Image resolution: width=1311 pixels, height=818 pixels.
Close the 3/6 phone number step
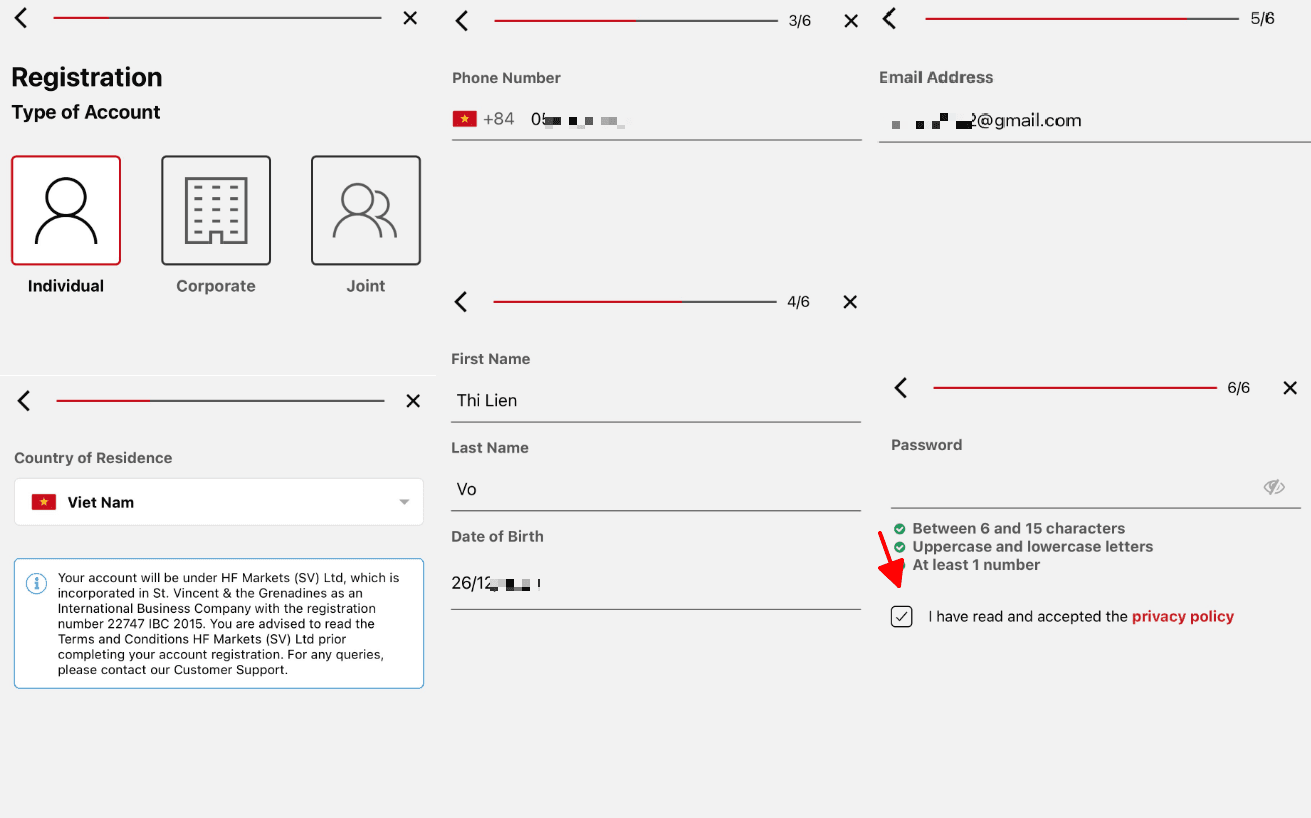[x=851, y=21]
